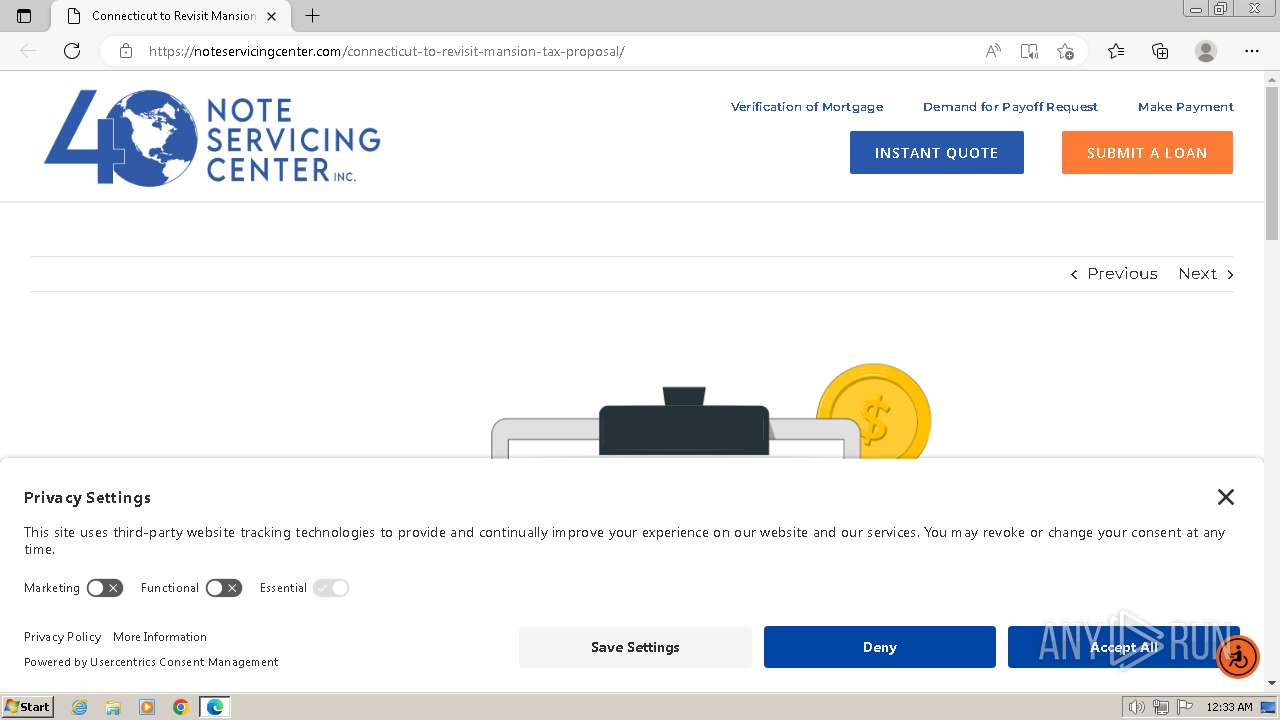The image size is (1280, 720).
Task: Open Collections icon
Action: pyautogui.click(x=1160, y=51)
